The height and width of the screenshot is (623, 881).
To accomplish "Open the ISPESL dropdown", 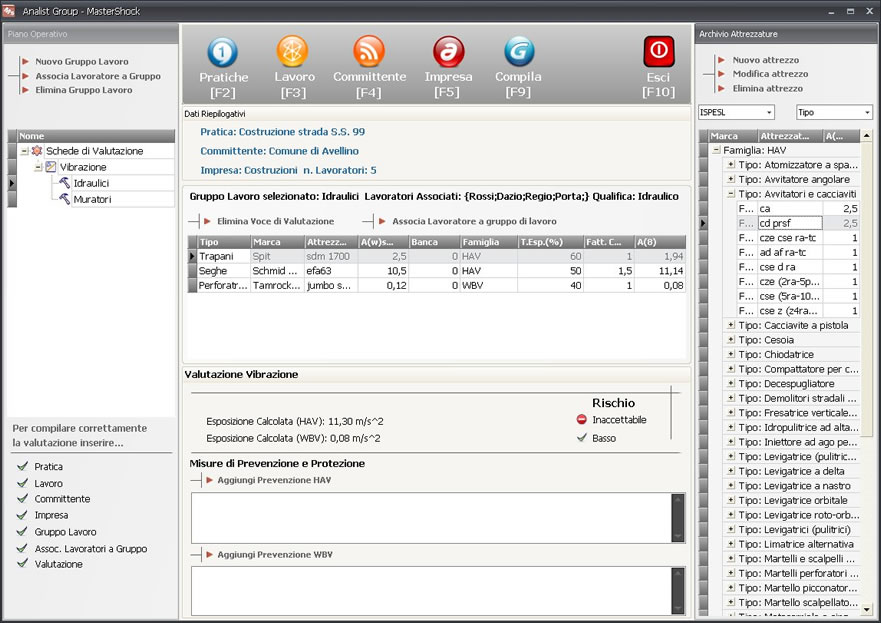I will [x=736, y=113].
